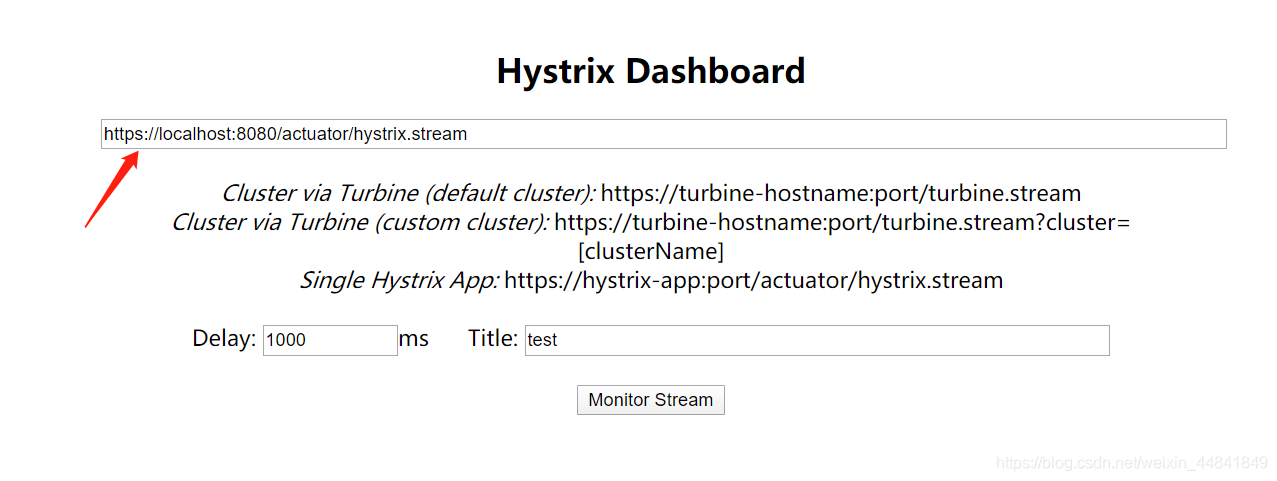The image size is (1277, 481).
Task: Click the https://turbine-hostname:port/turbine.stream example text
Action: [841, 193]
